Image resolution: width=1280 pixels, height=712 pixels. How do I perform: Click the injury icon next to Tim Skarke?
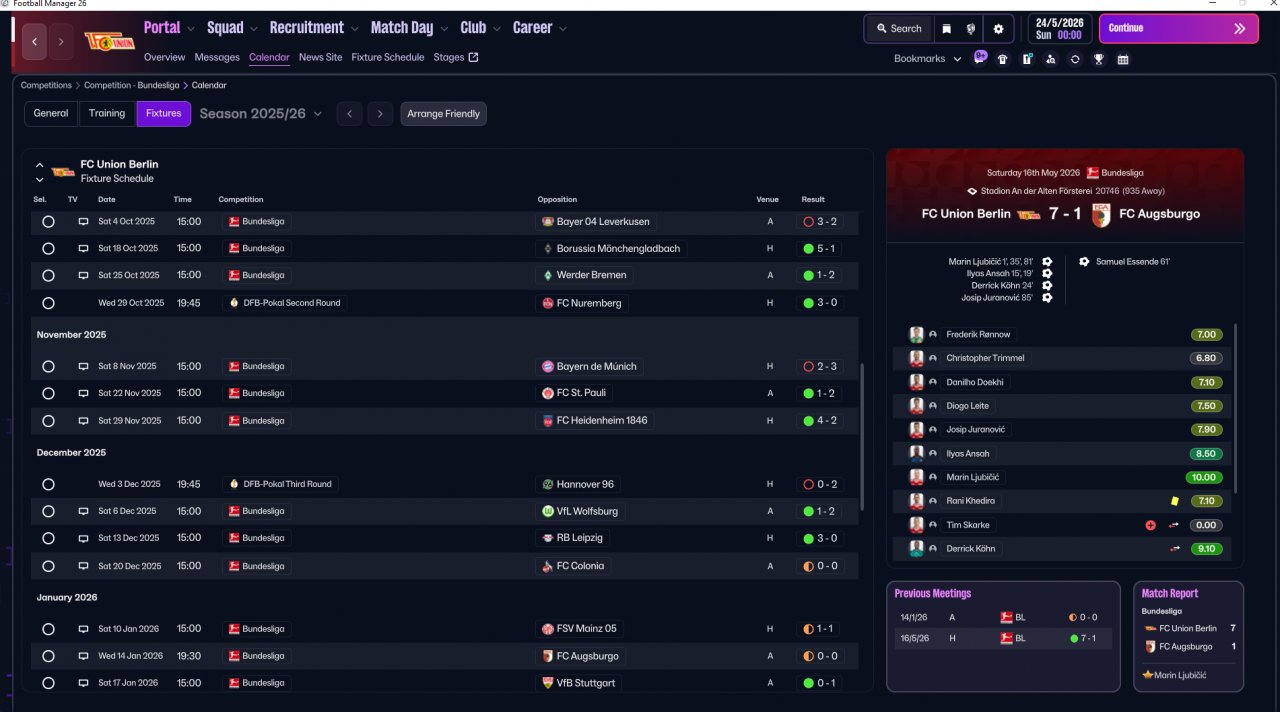(1151, 525)
